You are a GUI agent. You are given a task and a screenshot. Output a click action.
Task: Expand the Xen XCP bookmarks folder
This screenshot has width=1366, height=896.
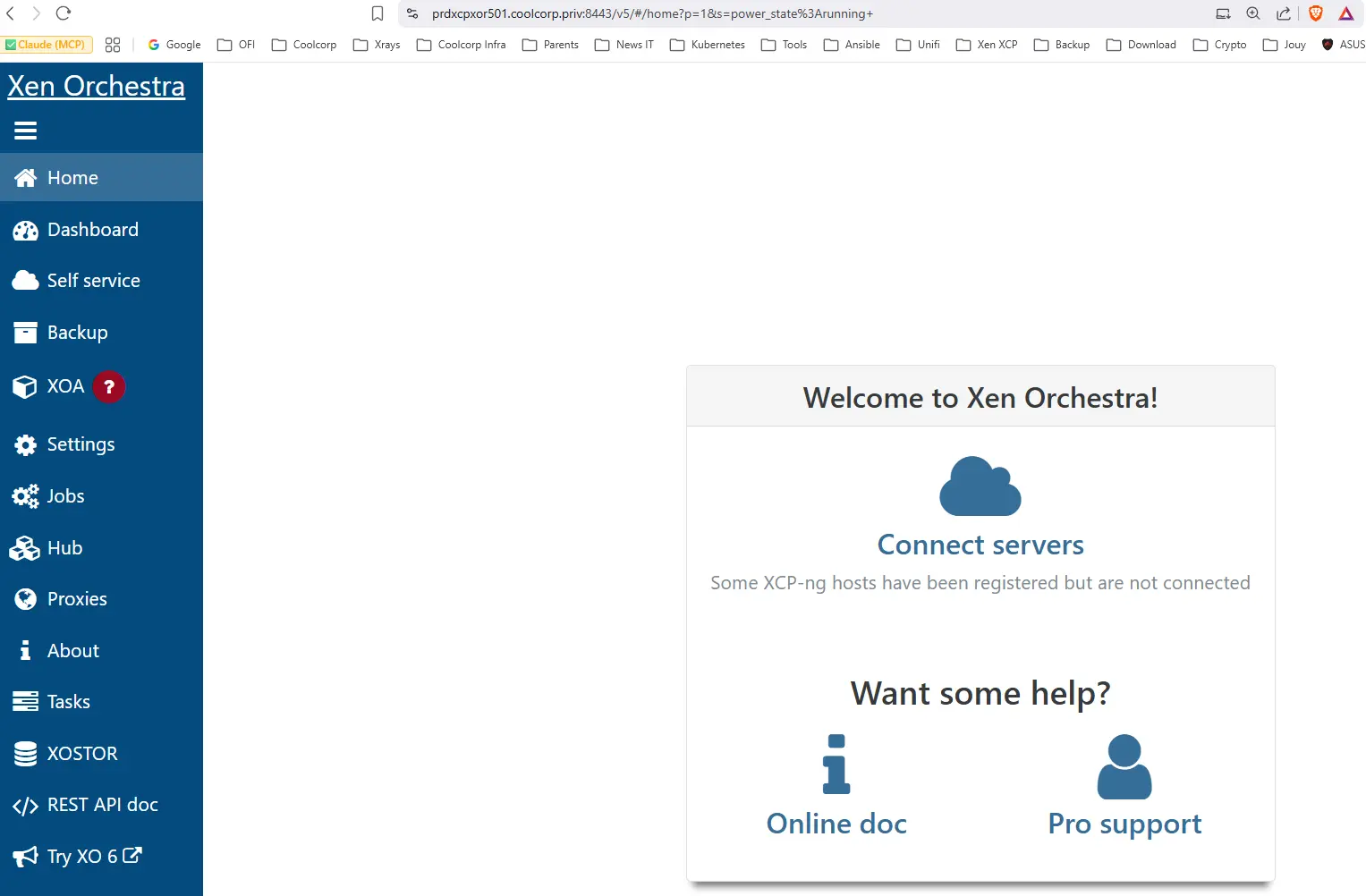(x=987, y=45)
